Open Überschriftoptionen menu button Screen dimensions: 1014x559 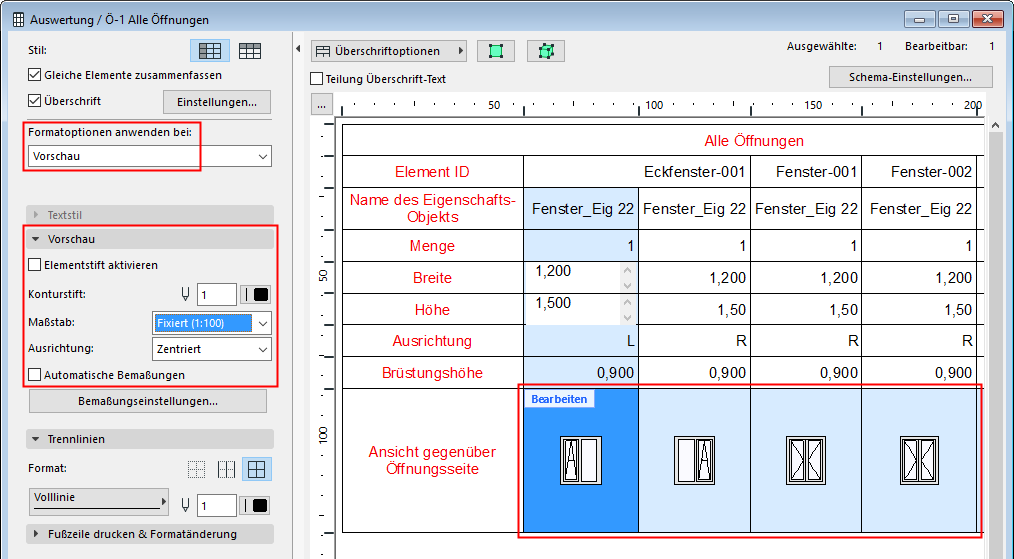tap(389, 51)
